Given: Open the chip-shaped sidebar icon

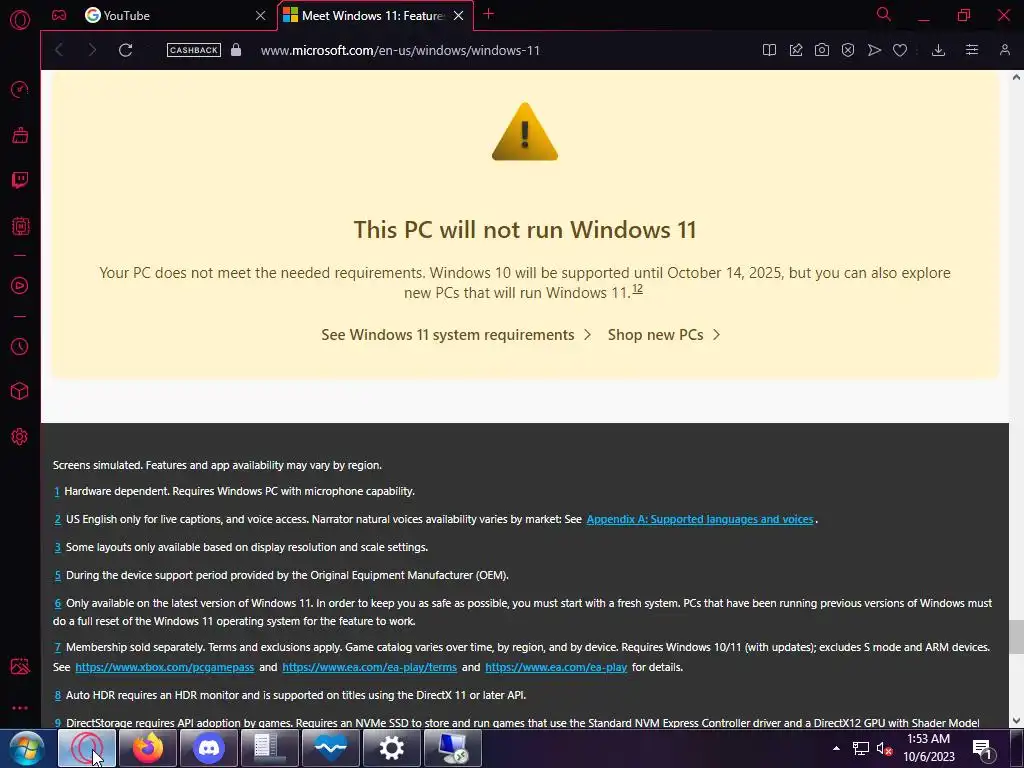Looking at the screenshot, I should tap(20, 226).
